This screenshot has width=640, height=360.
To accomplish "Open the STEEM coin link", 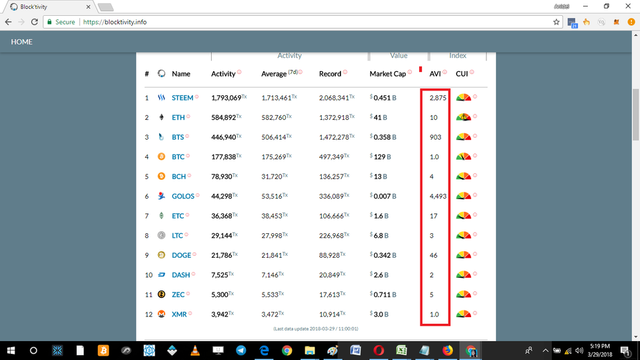I will (182, 98).
